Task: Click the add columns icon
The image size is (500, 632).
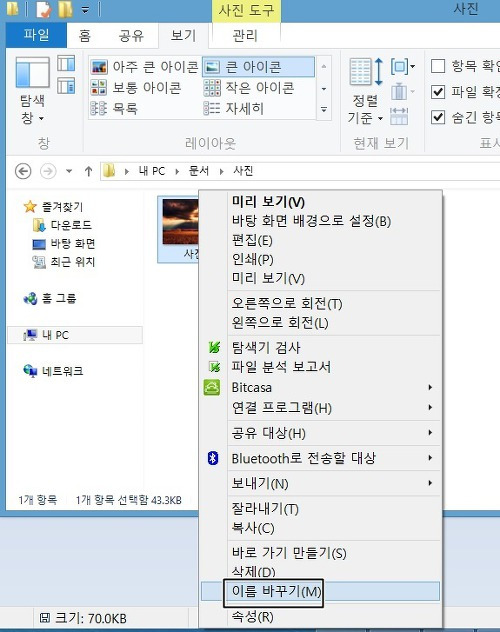Action: coord(402,91)
